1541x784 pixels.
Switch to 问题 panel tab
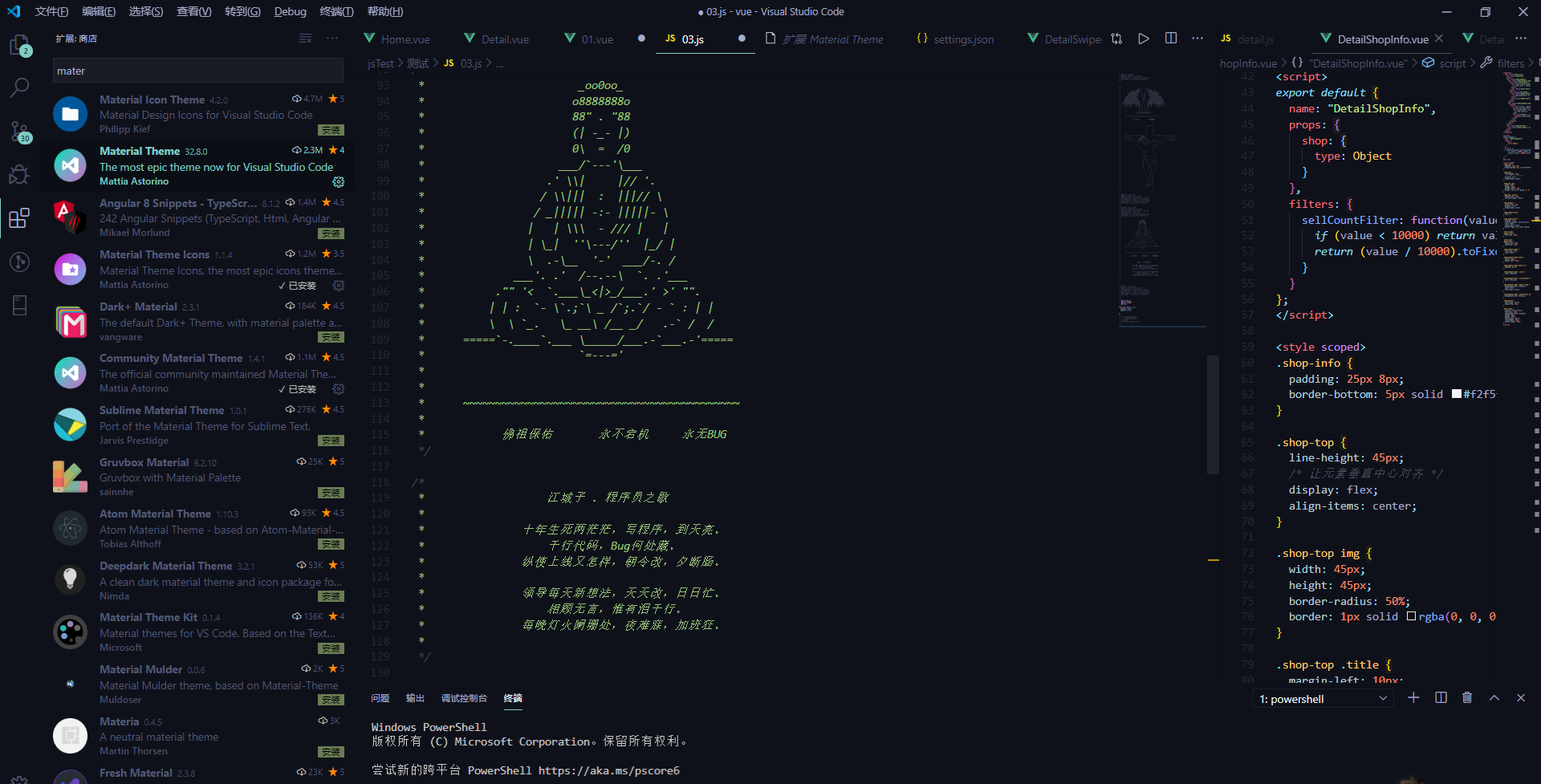coord(380,698)
